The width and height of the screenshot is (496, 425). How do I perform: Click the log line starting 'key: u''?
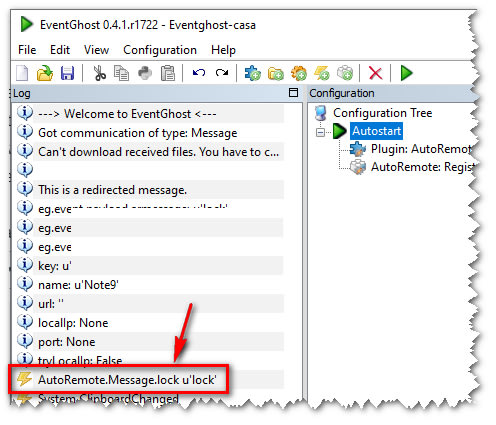55,266
